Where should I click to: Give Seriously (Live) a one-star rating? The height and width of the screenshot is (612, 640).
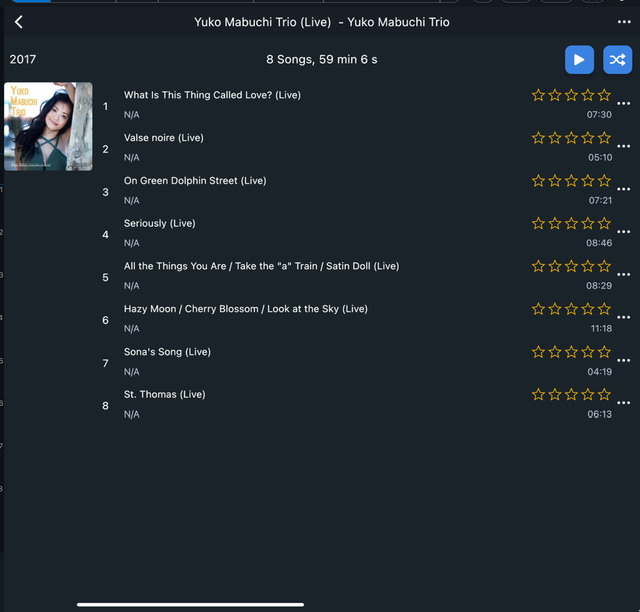pos(539,223)
